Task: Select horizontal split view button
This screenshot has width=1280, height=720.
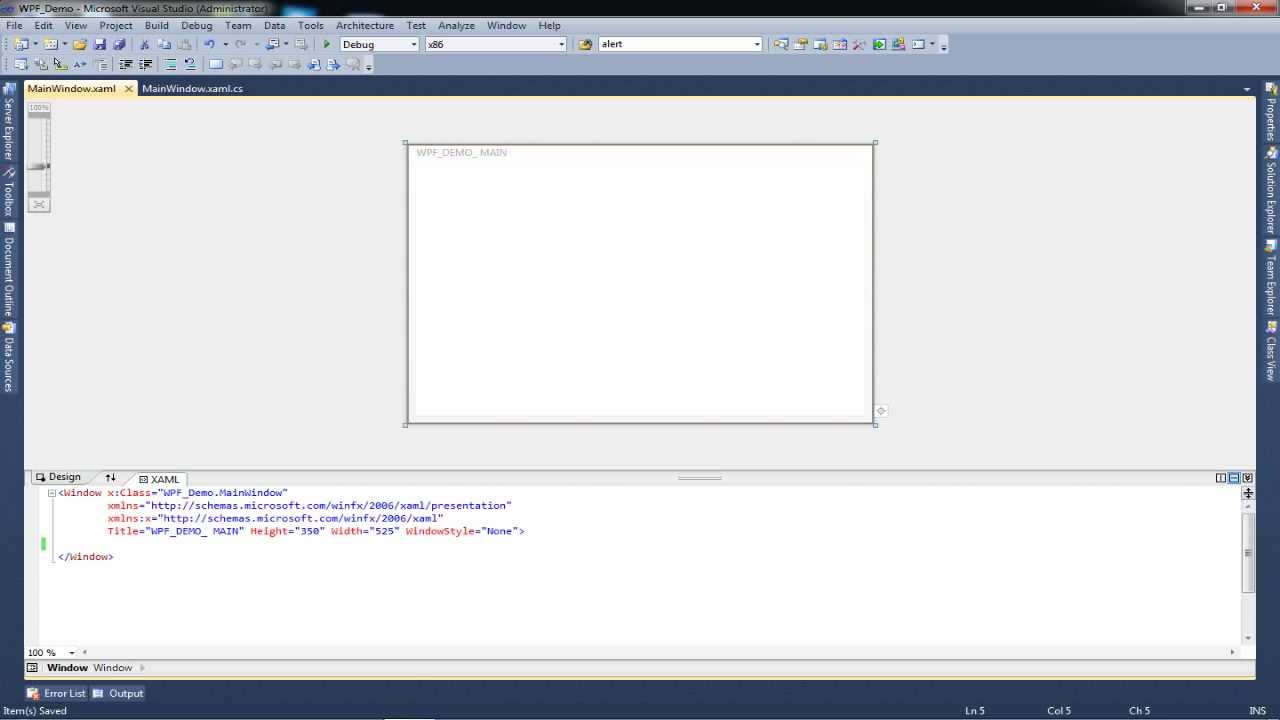Action: pyautogui.click(x=1234, y=478)
